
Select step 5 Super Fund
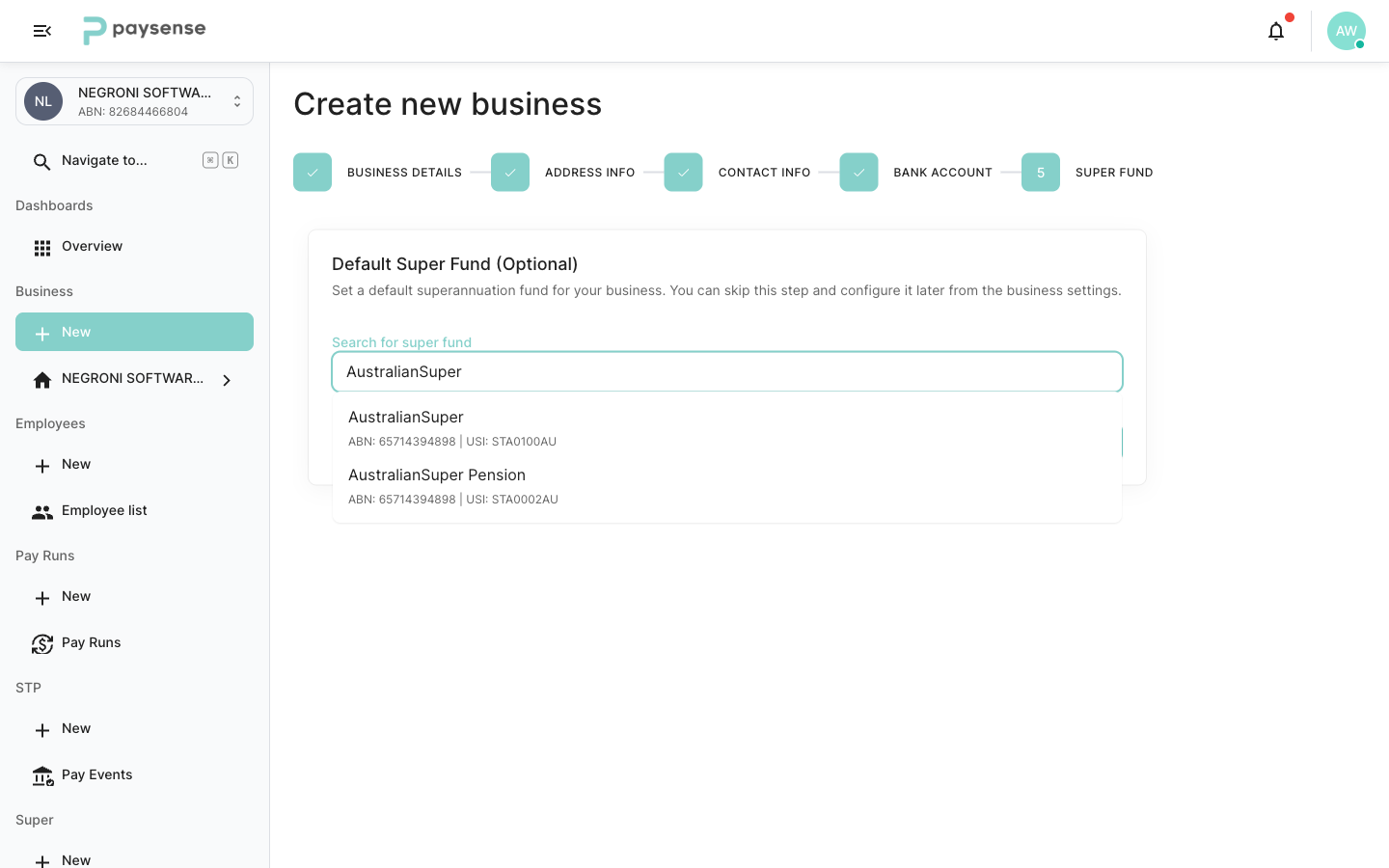pos(1087,173)
